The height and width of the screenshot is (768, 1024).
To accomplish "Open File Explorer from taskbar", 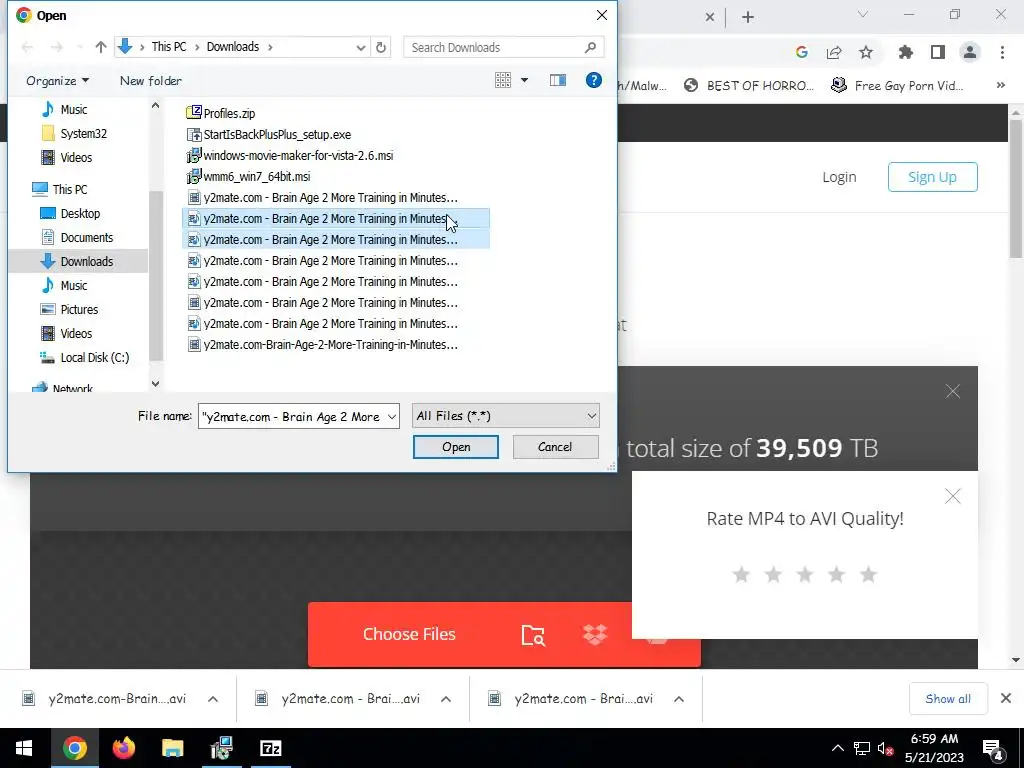I will tap(172, 748).
